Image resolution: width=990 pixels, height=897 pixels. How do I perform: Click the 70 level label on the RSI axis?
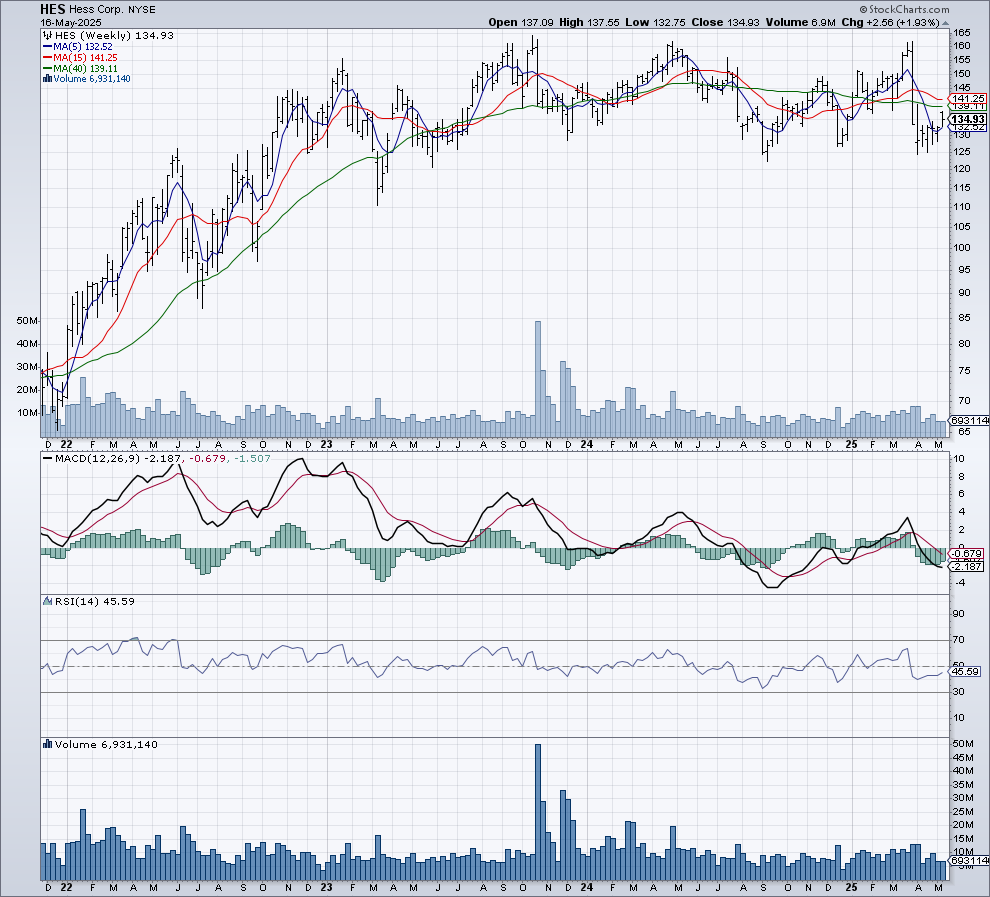click(958, 640)
